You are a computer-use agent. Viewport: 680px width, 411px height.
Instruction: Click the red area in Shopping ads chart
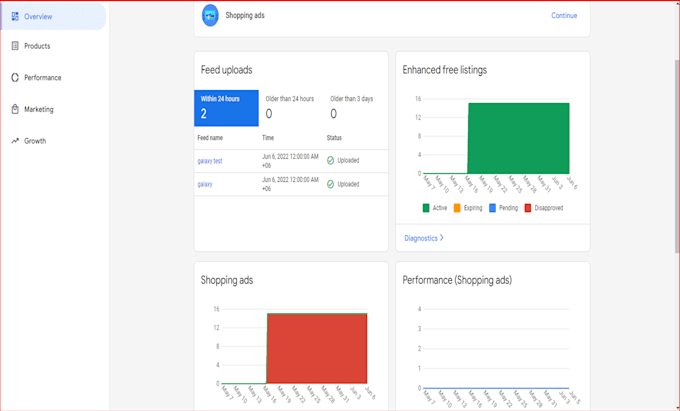(317, 349)
